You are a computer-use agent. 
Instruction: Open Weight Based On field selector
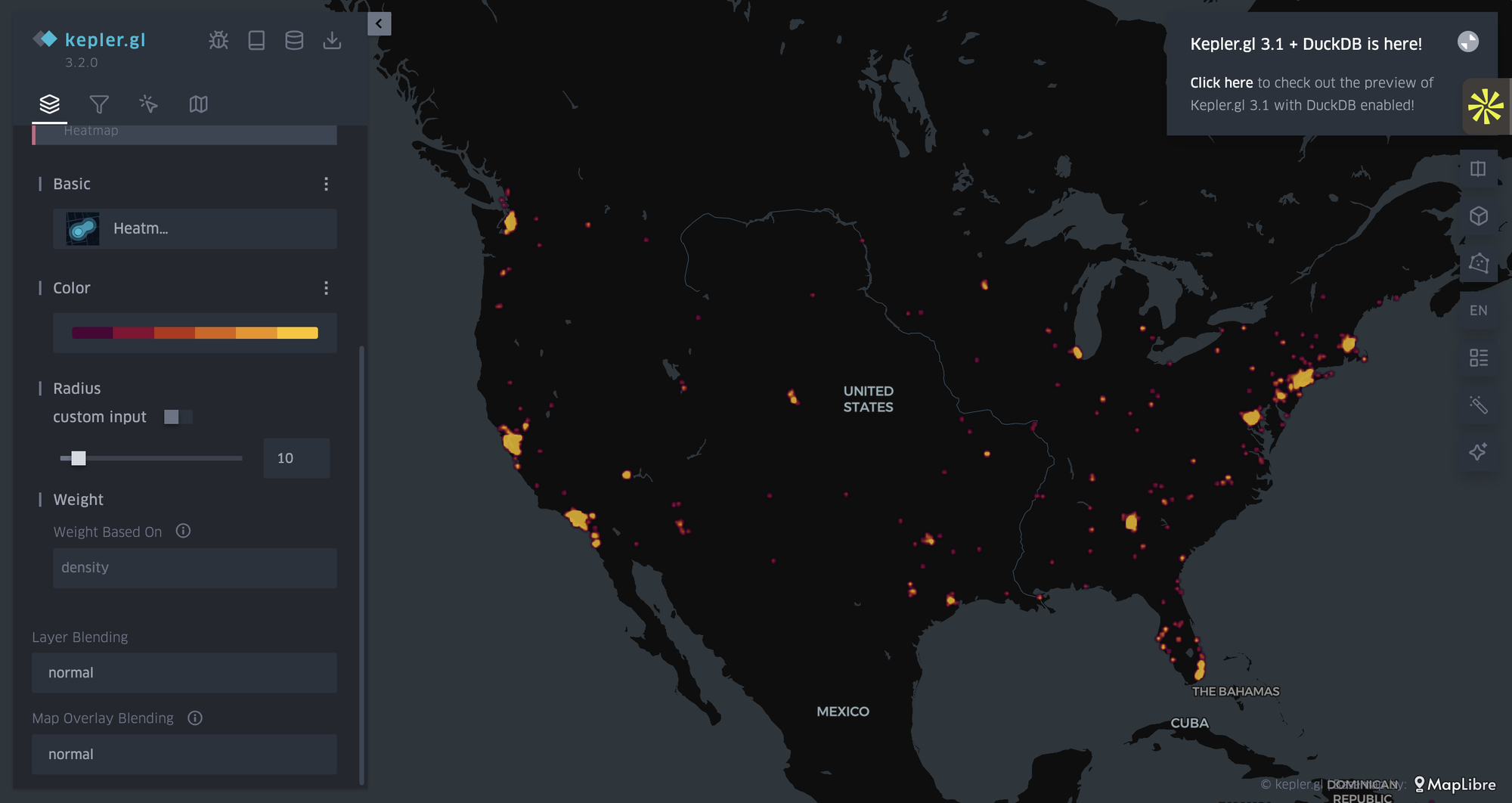pos(194,568)
